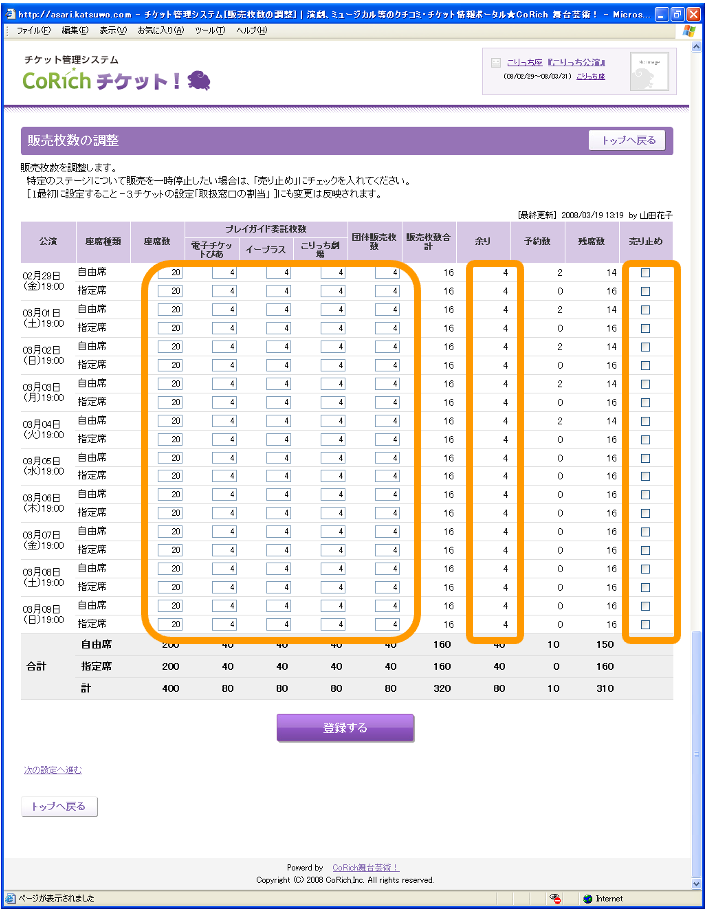Click イープラス field for 03月01日 自由席
Screen dimensions: 708x910
pos(279,310)
